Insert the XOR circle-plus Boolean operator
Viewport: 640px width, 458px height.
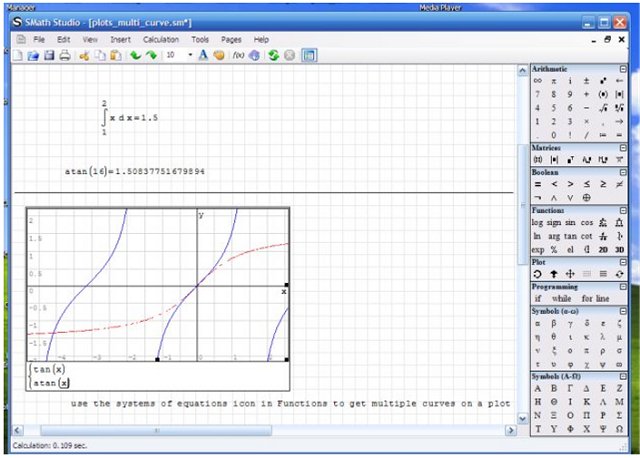(x=587, y=198)
